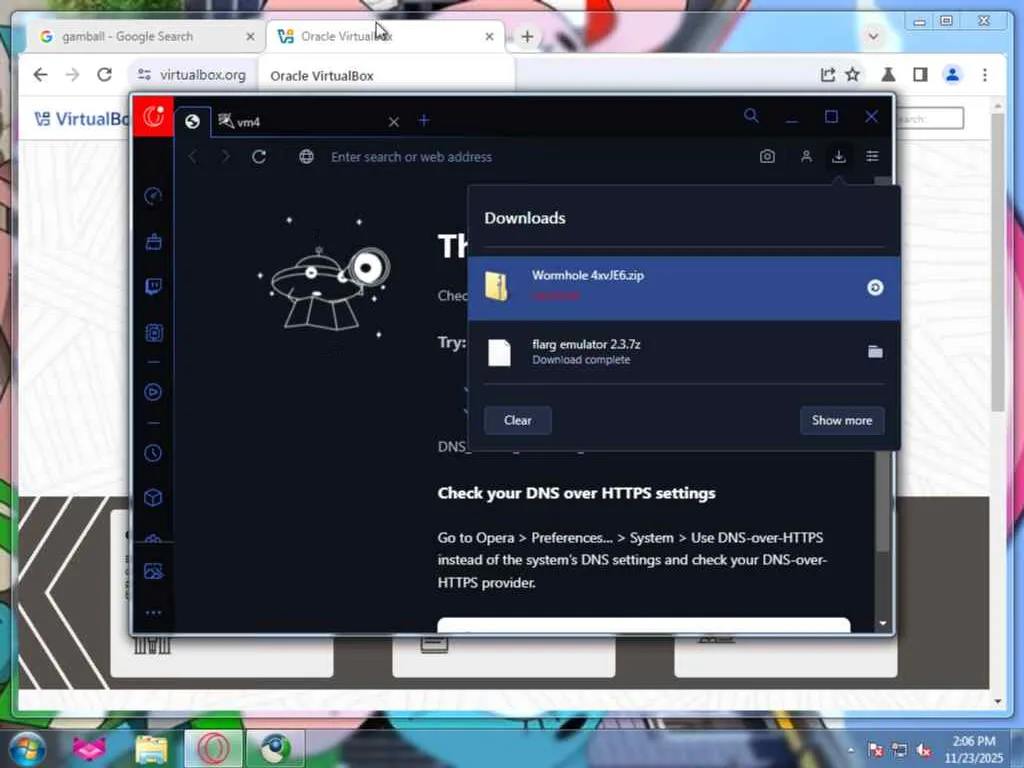
Task: Clear the downloads list
Action: [x=518, y=421]
